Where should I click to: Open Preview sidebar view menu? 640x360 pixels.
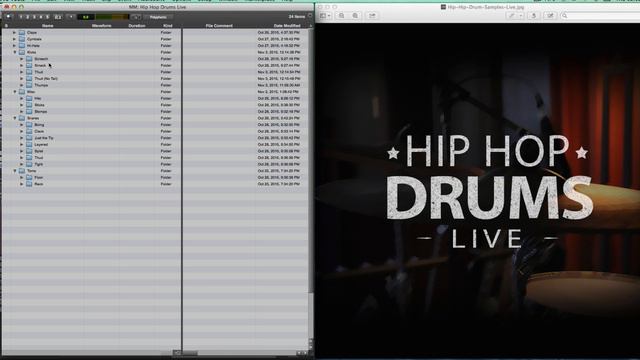tap(325, 16)
